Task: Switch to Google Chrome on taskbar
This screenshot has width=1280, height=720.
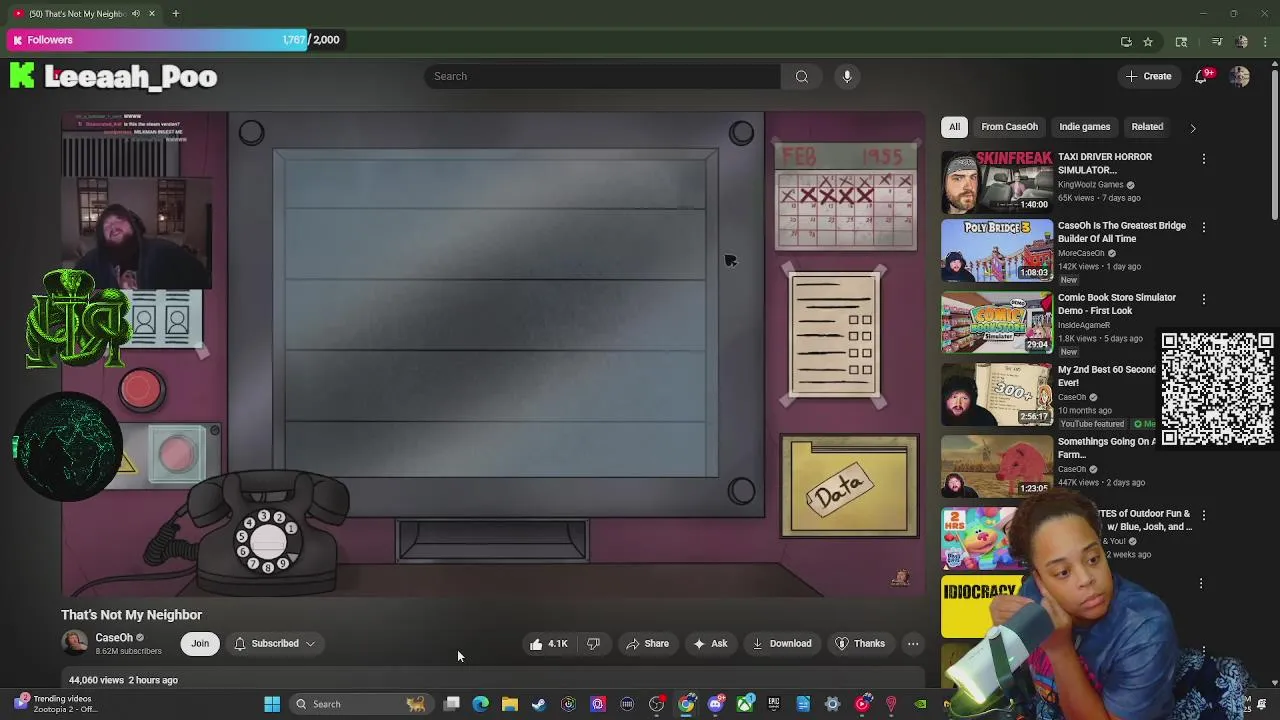Action: 686,704
